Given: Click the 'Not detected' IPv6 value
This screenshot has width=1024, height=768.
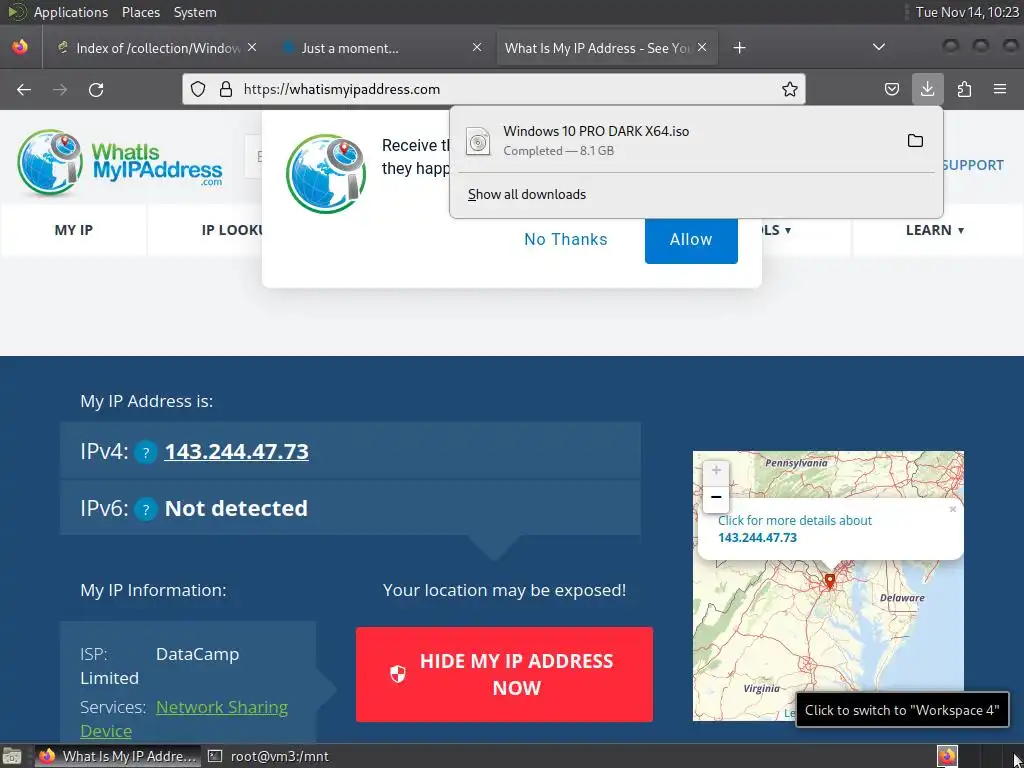Looking at the screenshot, I should pyautogui.click(x=236, y=508).
